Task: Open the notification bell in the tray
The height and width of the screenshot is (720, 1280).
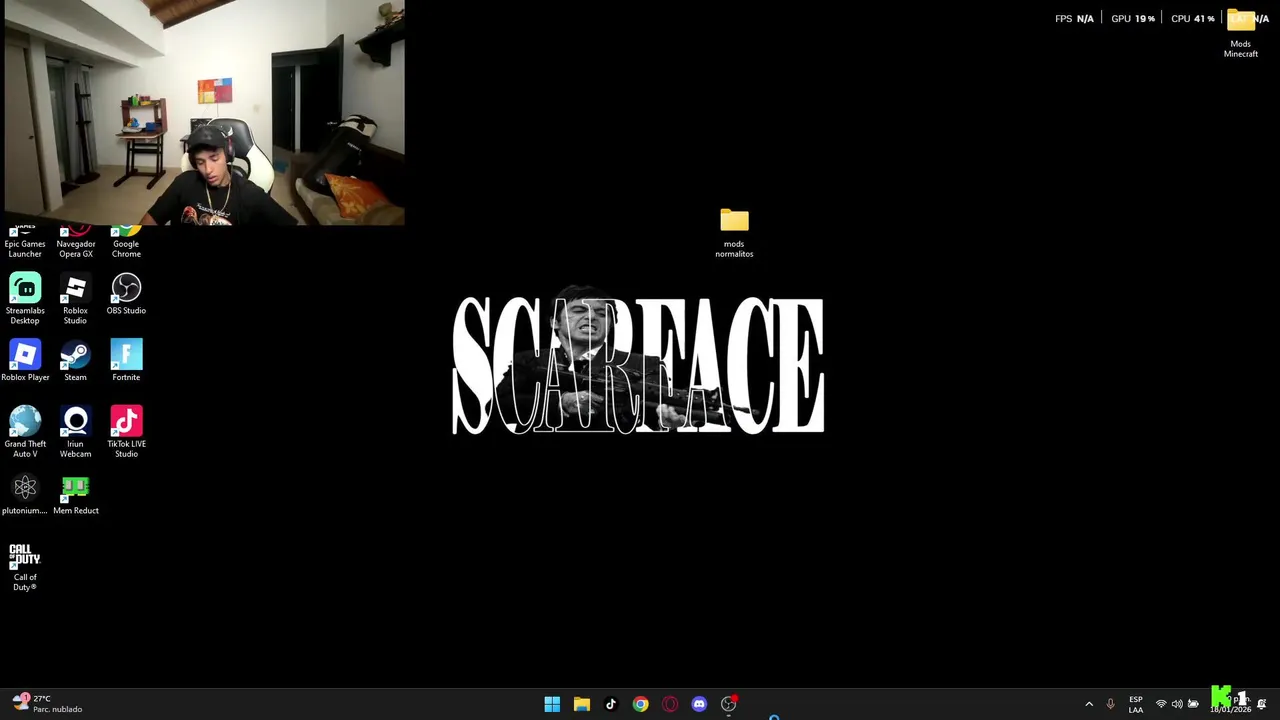Action: coord(1262,704)
